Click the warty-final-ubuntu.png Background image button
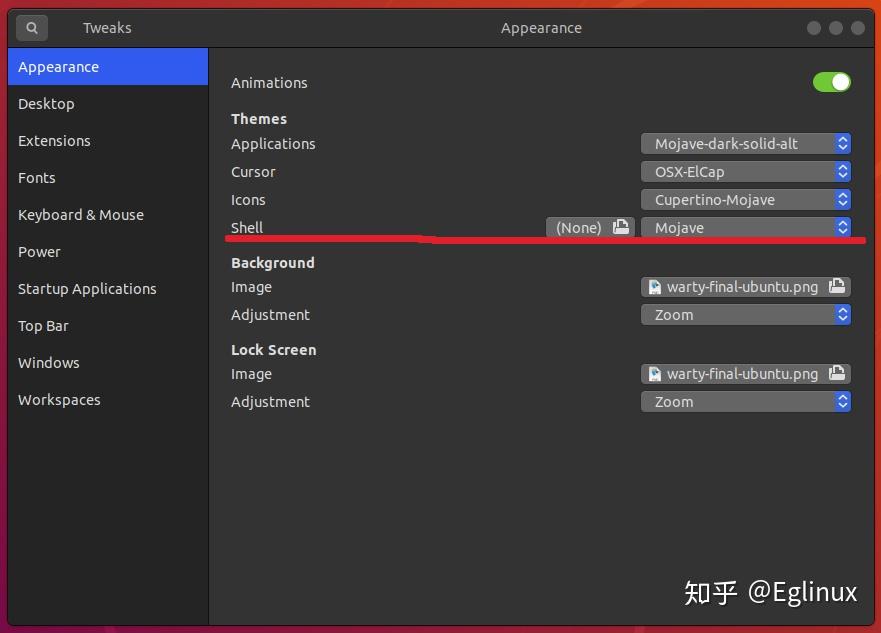Viewport: 881px width, 633px height. (740, 286)
